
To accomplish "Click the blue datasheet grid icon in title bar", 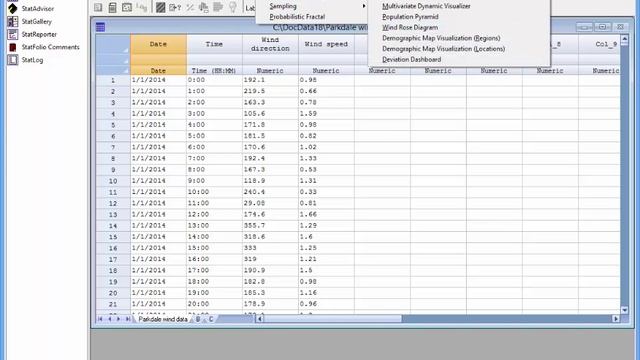I will tap(100, 27).
